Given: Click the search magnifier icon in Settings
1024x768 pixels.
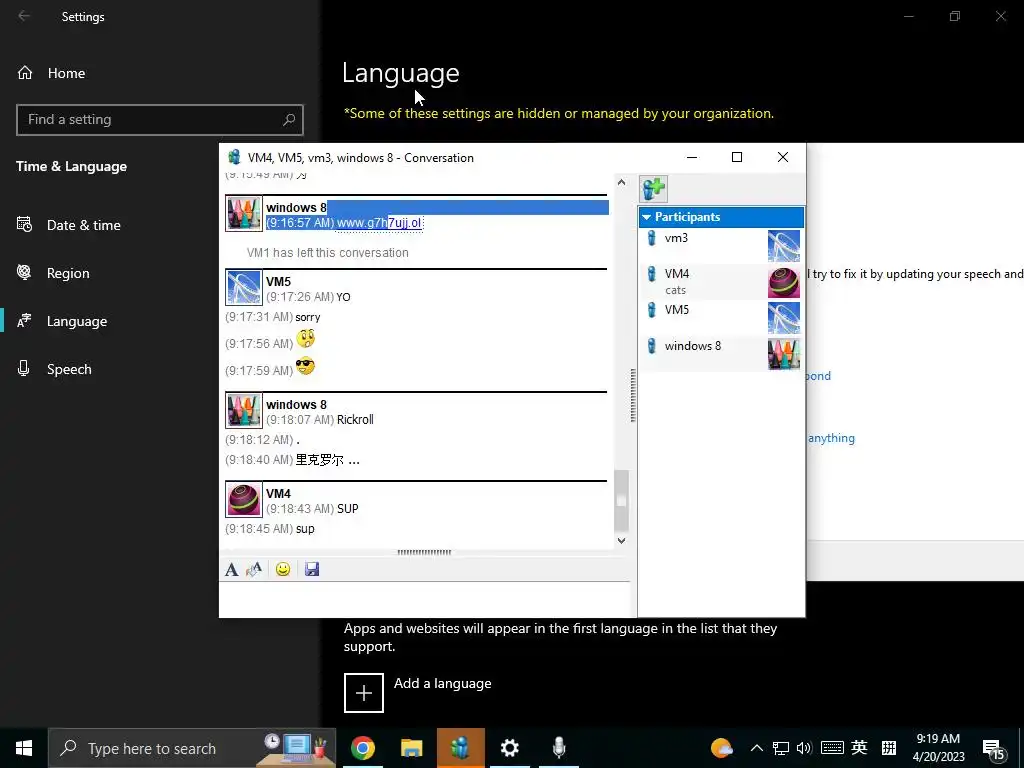Looking at the screenshot, I should coord(289,120).
